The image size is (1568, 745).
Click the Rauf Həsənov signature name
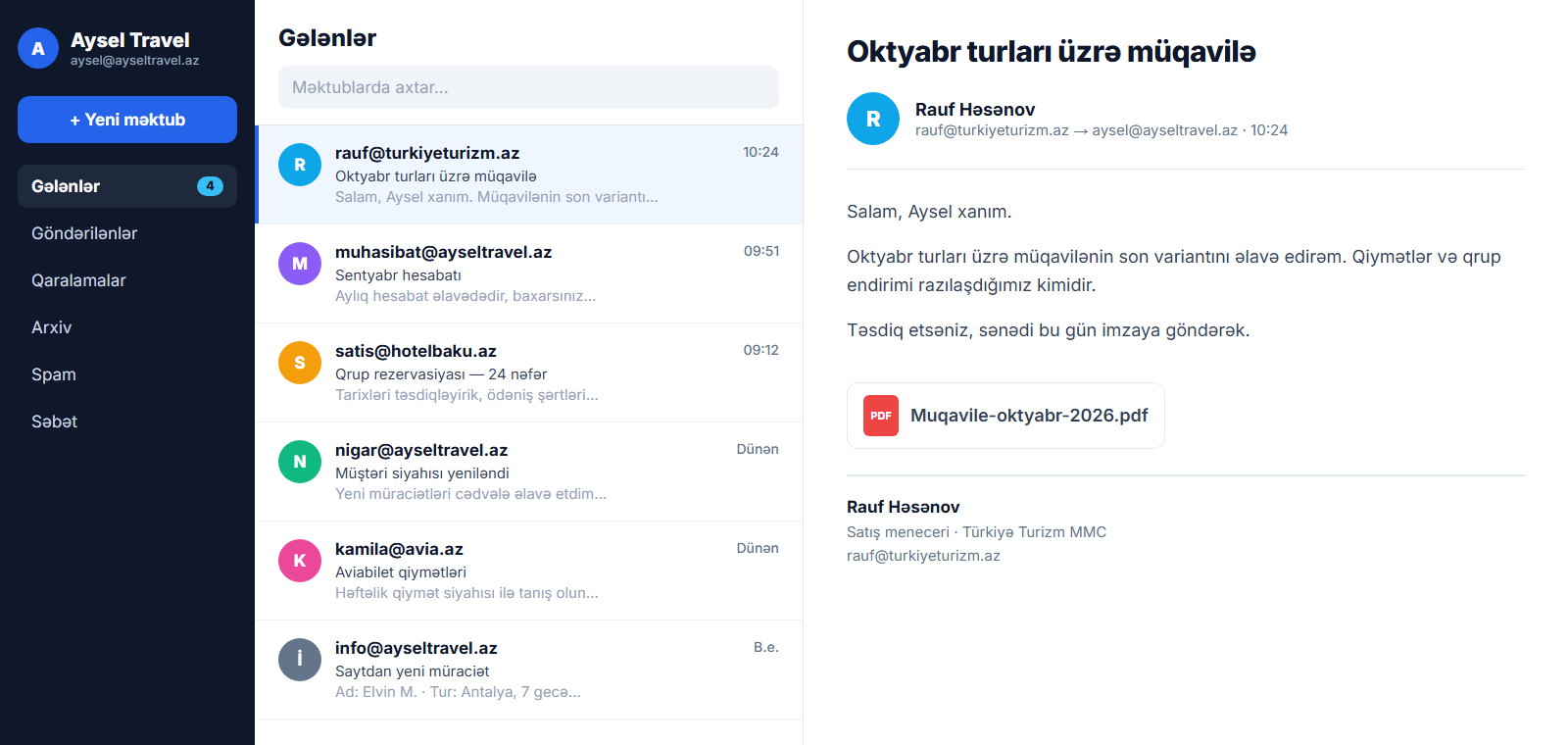[903, 507]
